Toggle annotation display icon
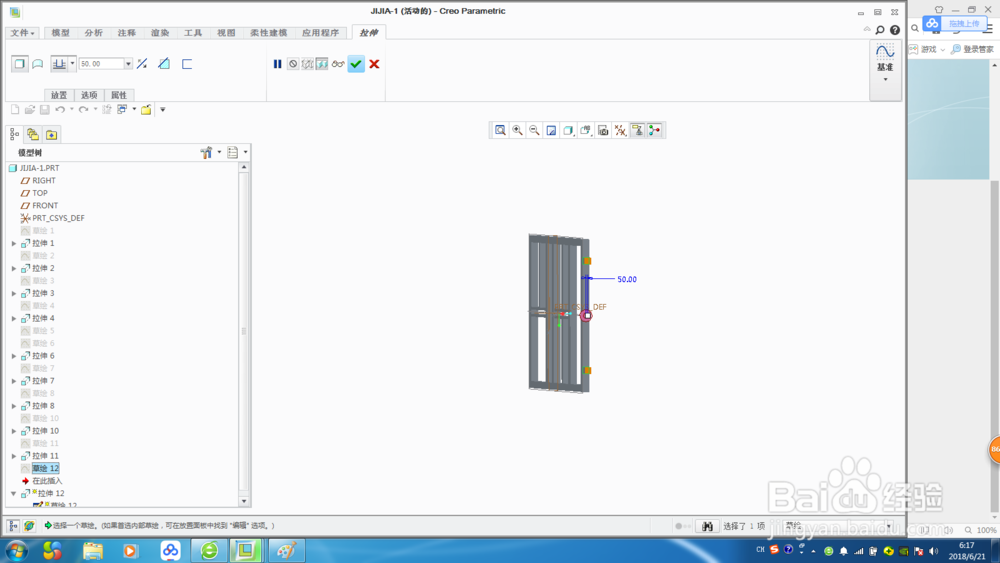 637,130
